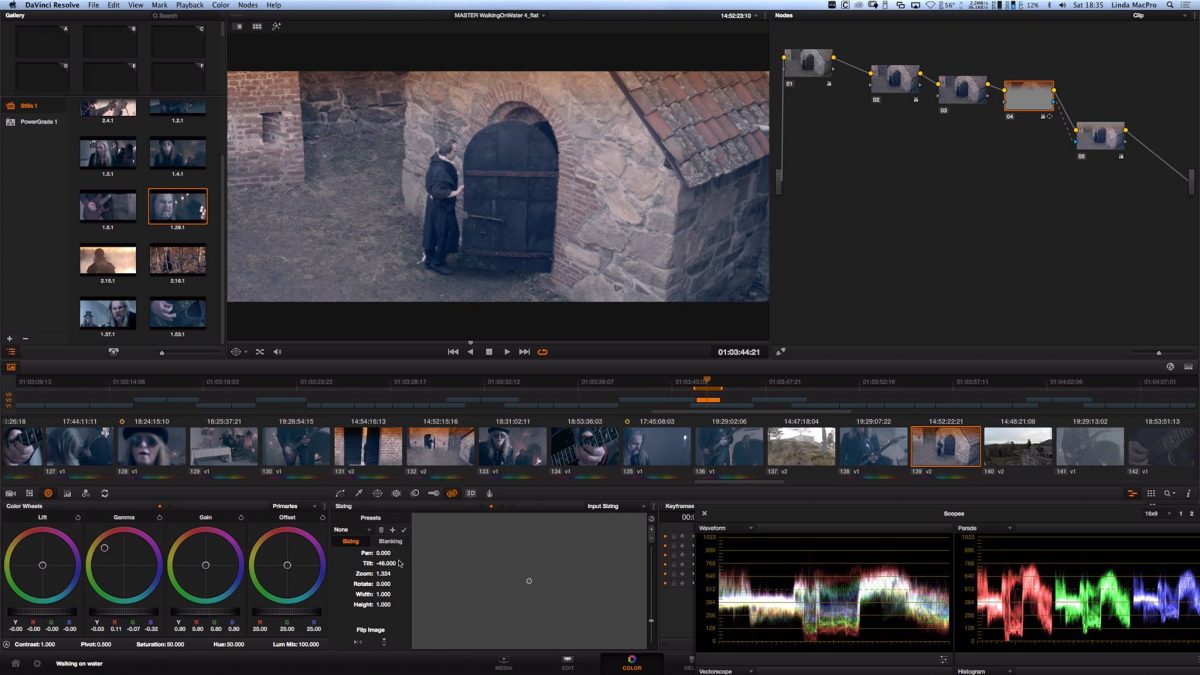
Task: Open the Curves palette icon
Action: pyautogui.click(x=340, y=493)
